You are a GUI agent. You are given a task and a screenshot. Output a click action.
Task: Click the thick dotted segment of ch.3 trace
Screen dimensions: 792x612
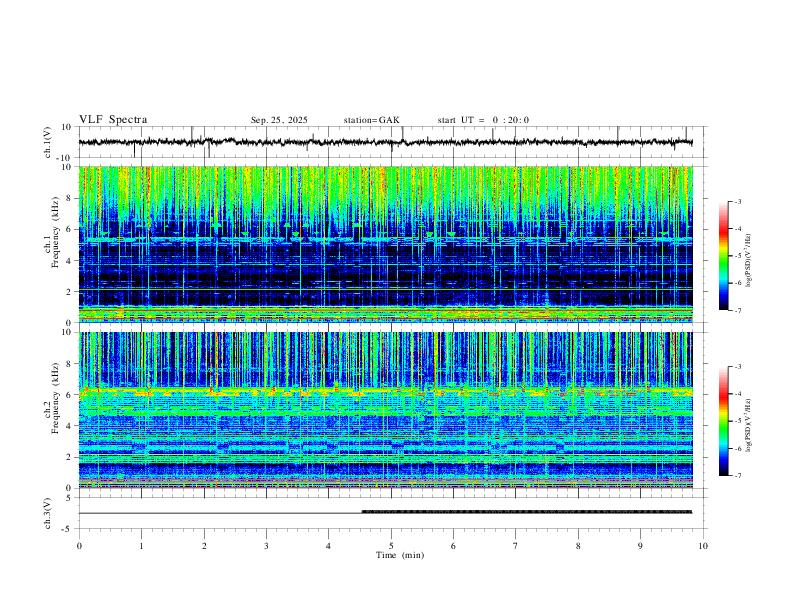point(527,512)
